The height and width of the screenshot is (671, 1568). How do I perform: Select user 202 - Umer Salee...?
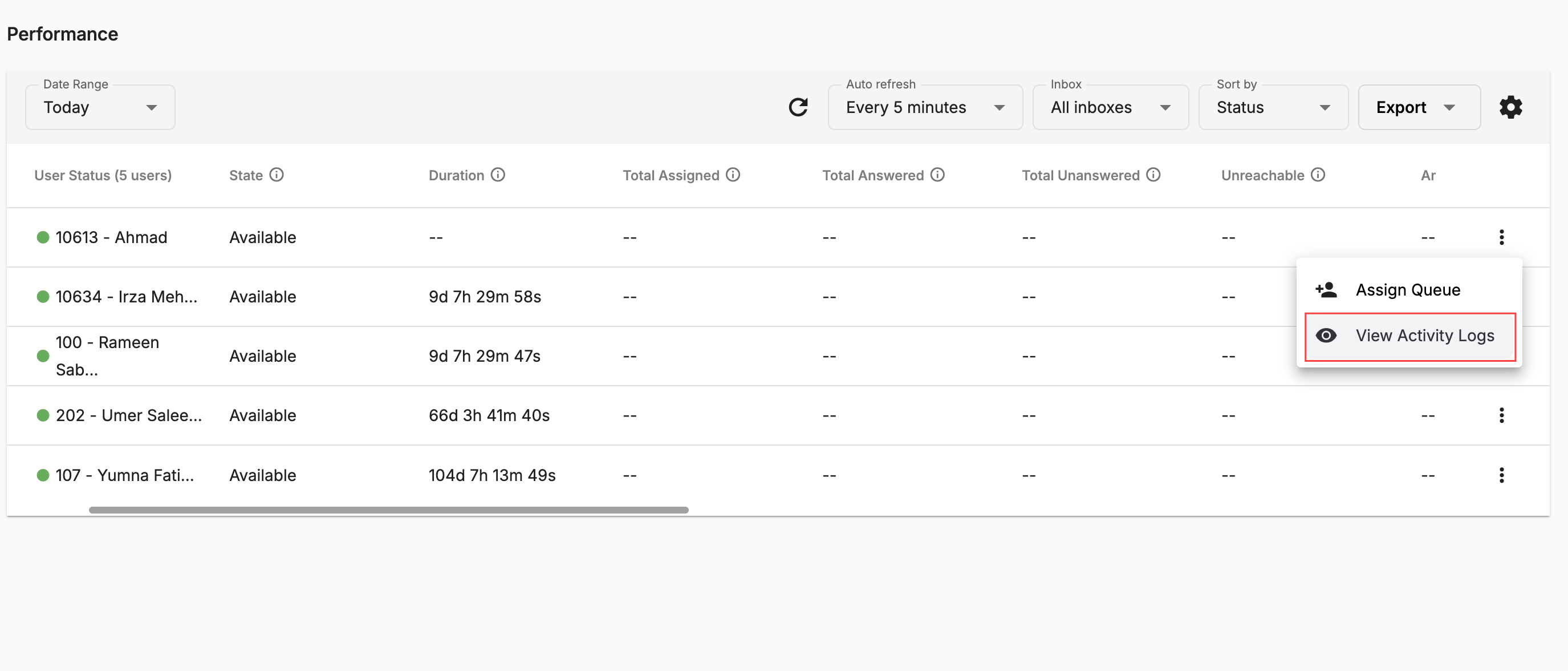[x=128, y=415]
